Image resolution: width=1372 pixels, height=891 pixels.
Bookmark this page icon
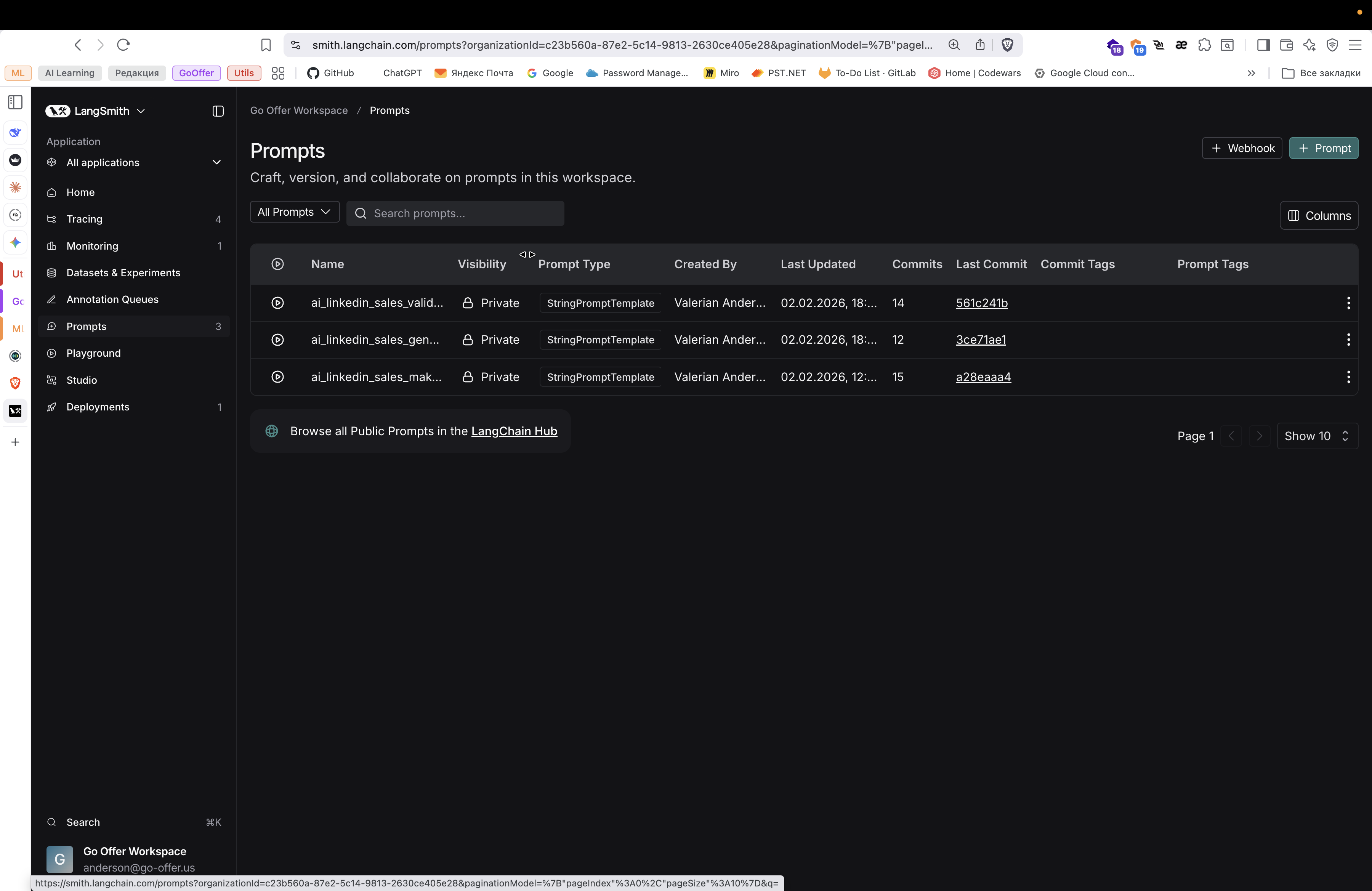click(266, 45)
